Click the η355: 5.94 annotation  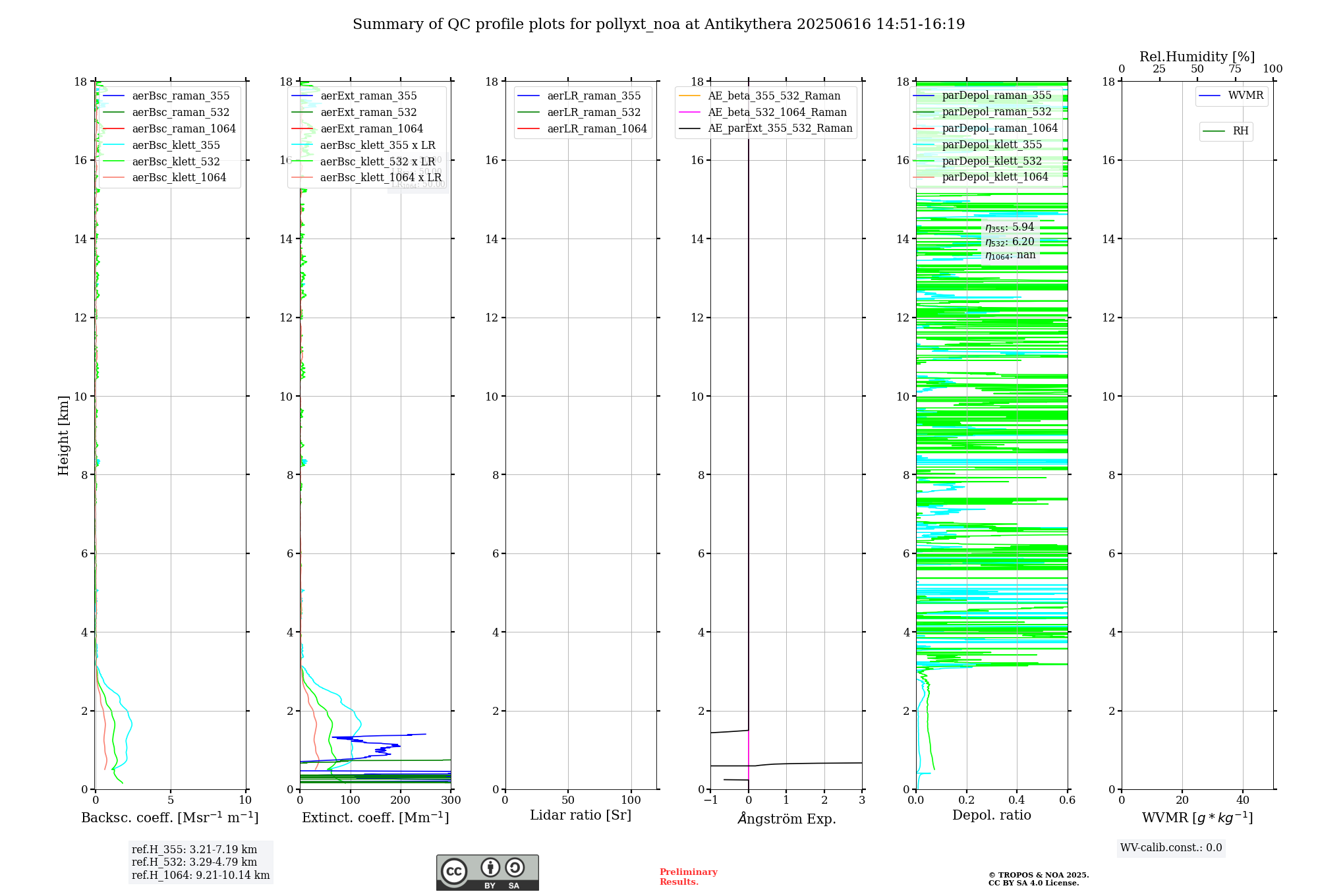[x=1010, y=227]
